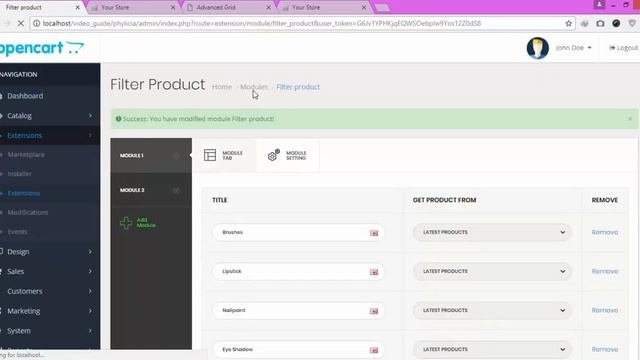Remove Module 1 with its small icon
Screen dimensions: 640x360
coord(176,156)
